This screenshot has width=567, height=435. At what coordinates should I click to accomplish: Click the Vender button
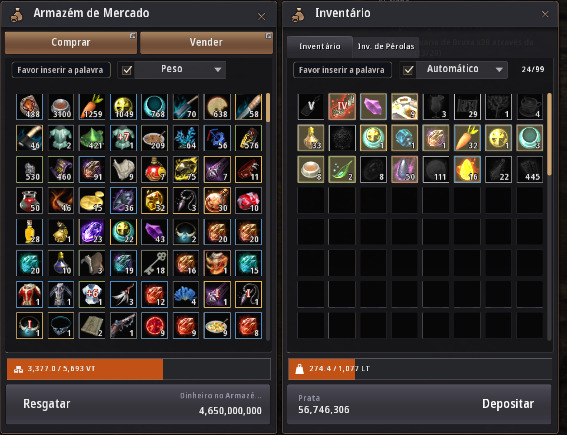pyautogui.click(x=206, y=43)
